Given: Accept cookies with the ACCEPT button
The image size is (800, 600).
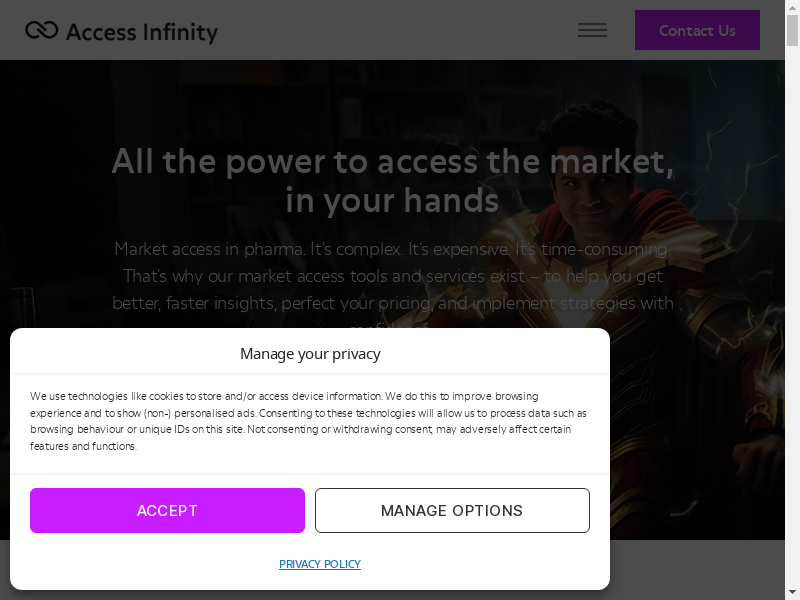Looking at the screenshot, I should [x=167, y=510].
